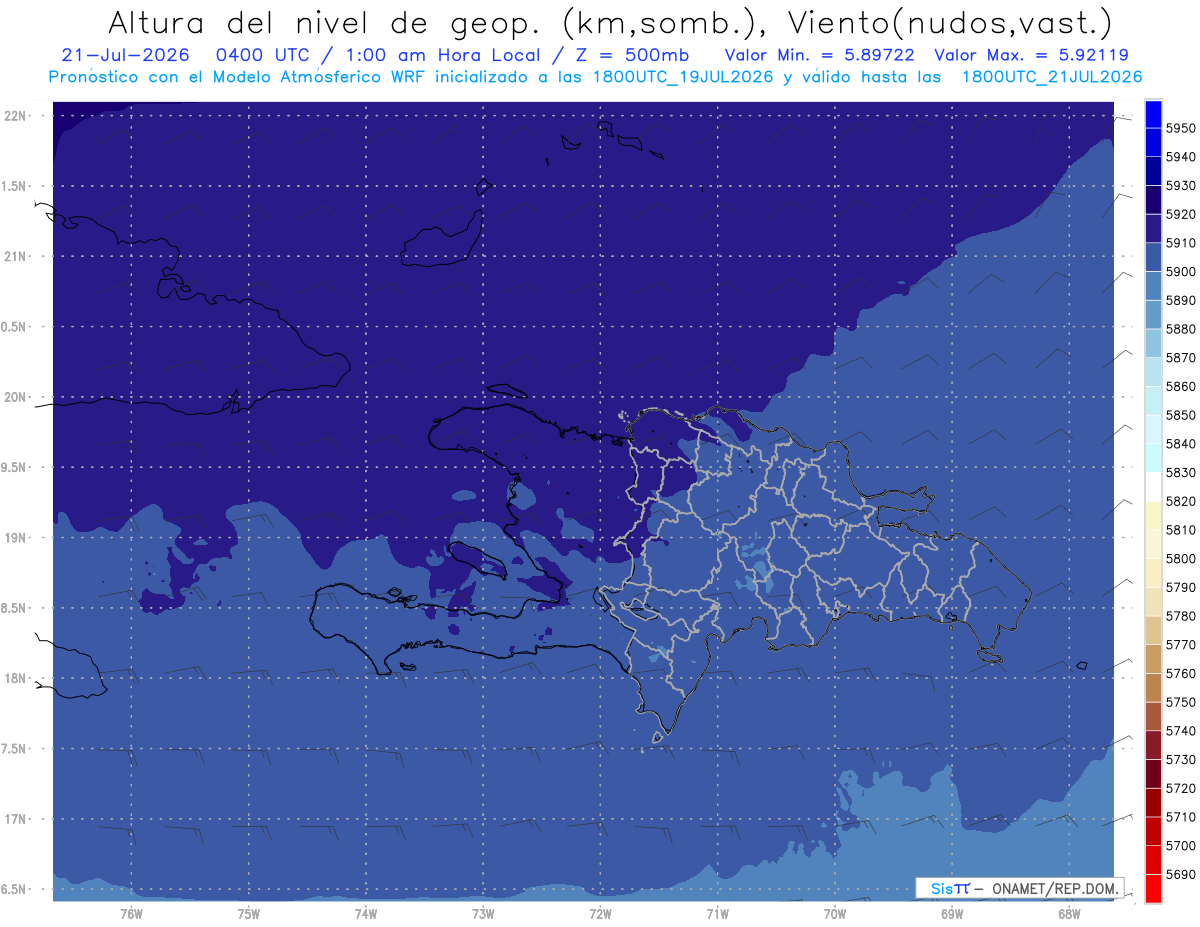Click the color bar segment between 5940 and 5950
The height and width of the screenshot is (927, 1200).
(x=1153, y=143)
